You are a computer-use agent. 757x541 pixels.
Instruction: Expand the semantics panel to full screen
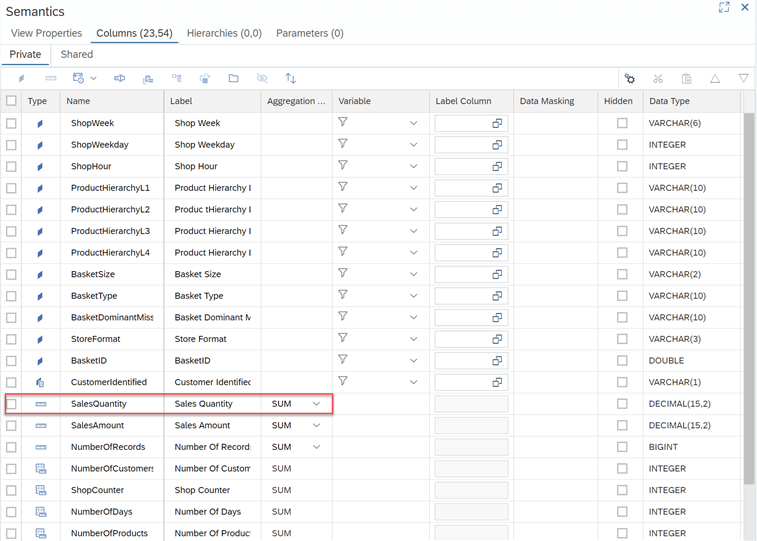pos(724,8)
